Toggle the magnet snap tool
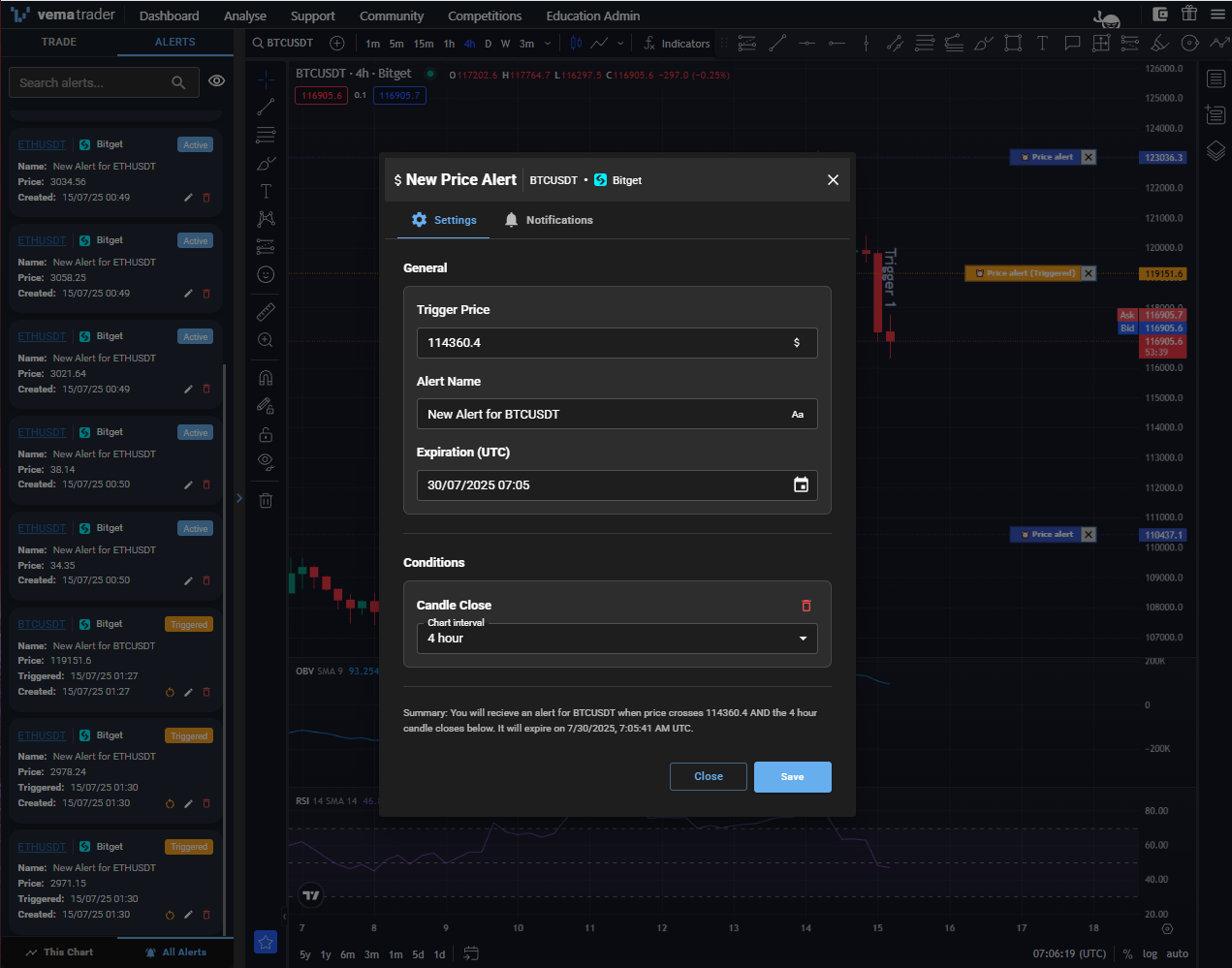 (266, 378)
